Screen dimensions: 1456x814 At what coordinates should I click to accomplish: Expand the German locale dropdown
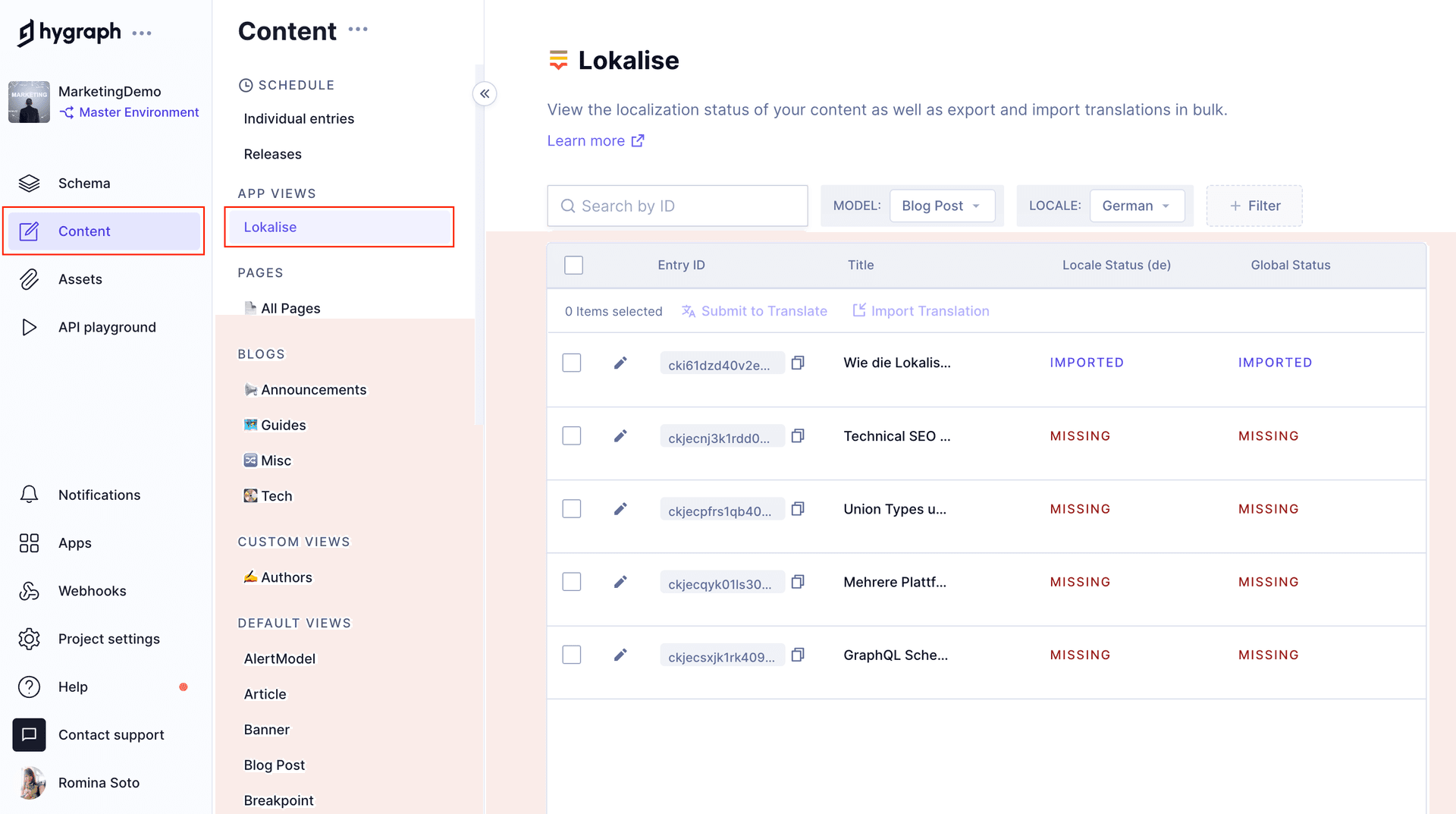pyautogui.click(x=1136, y=206)
